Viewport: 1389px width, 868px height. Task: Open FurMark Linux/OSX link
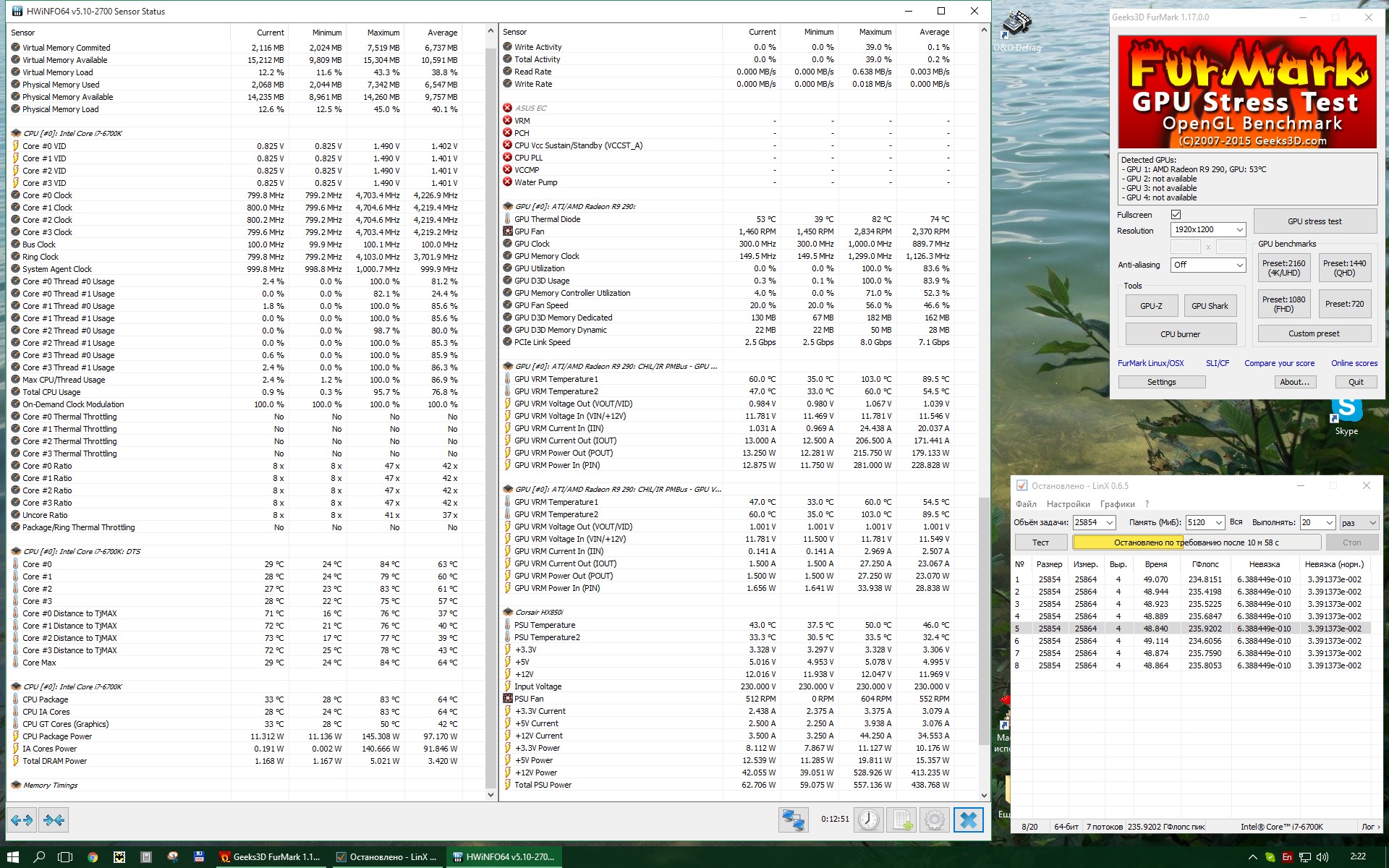click(1150, 363)
